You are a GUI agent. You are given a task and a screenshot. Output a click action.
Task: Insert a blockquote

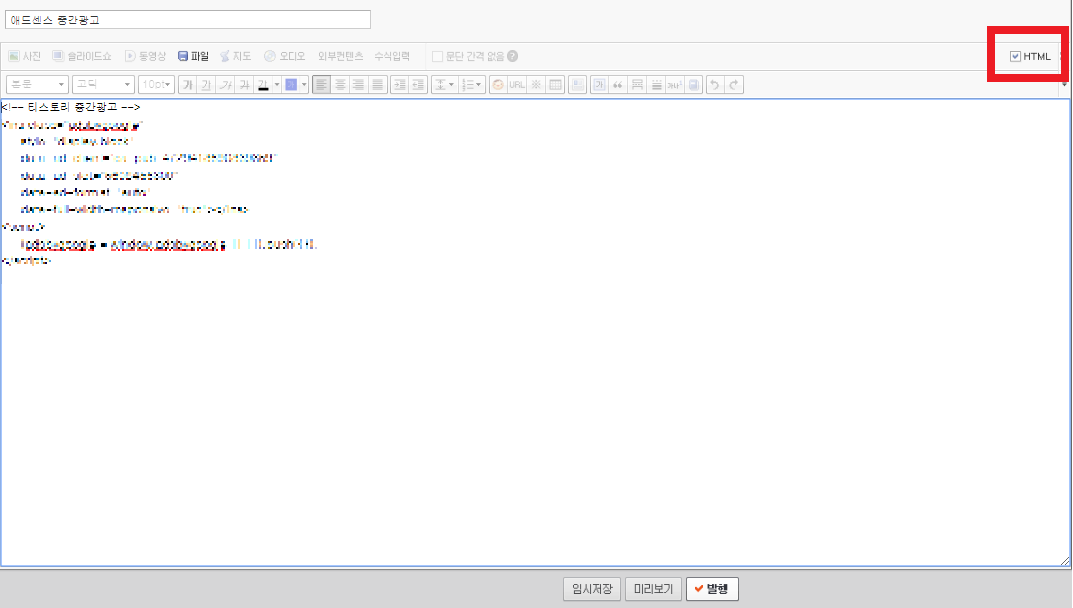pos(618,84)
